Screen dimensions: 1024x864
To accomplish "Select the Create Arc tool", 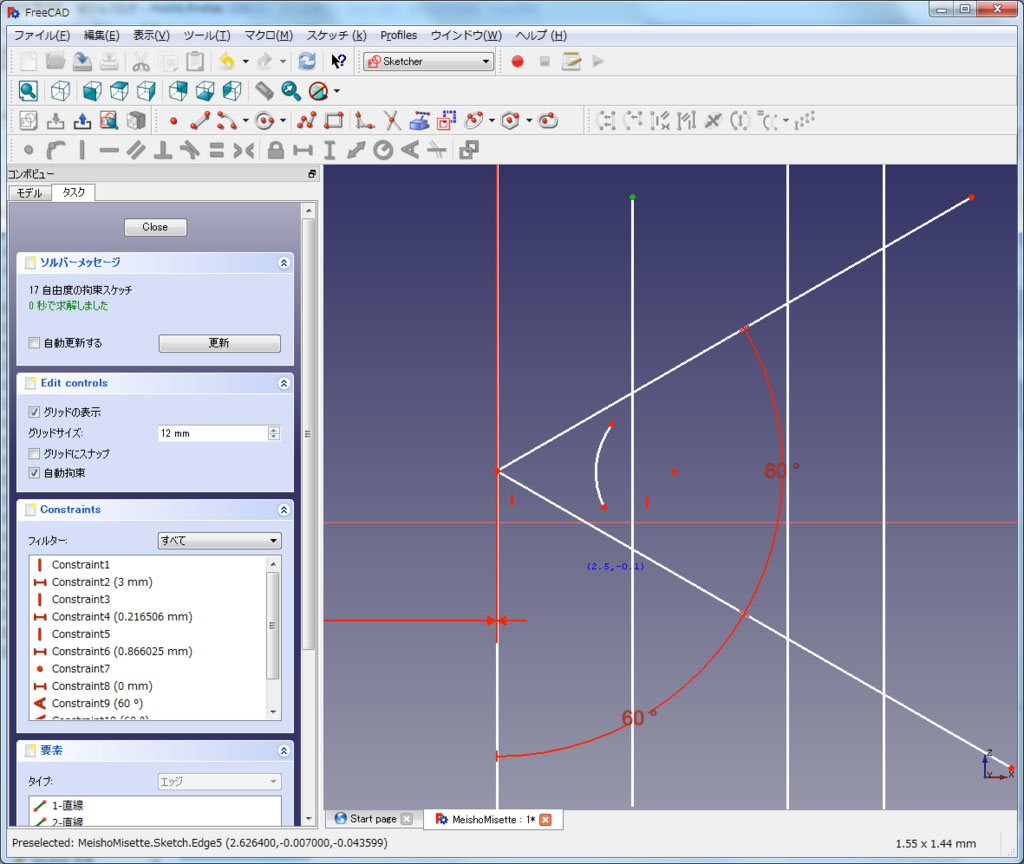I will (x=227, y=121).
